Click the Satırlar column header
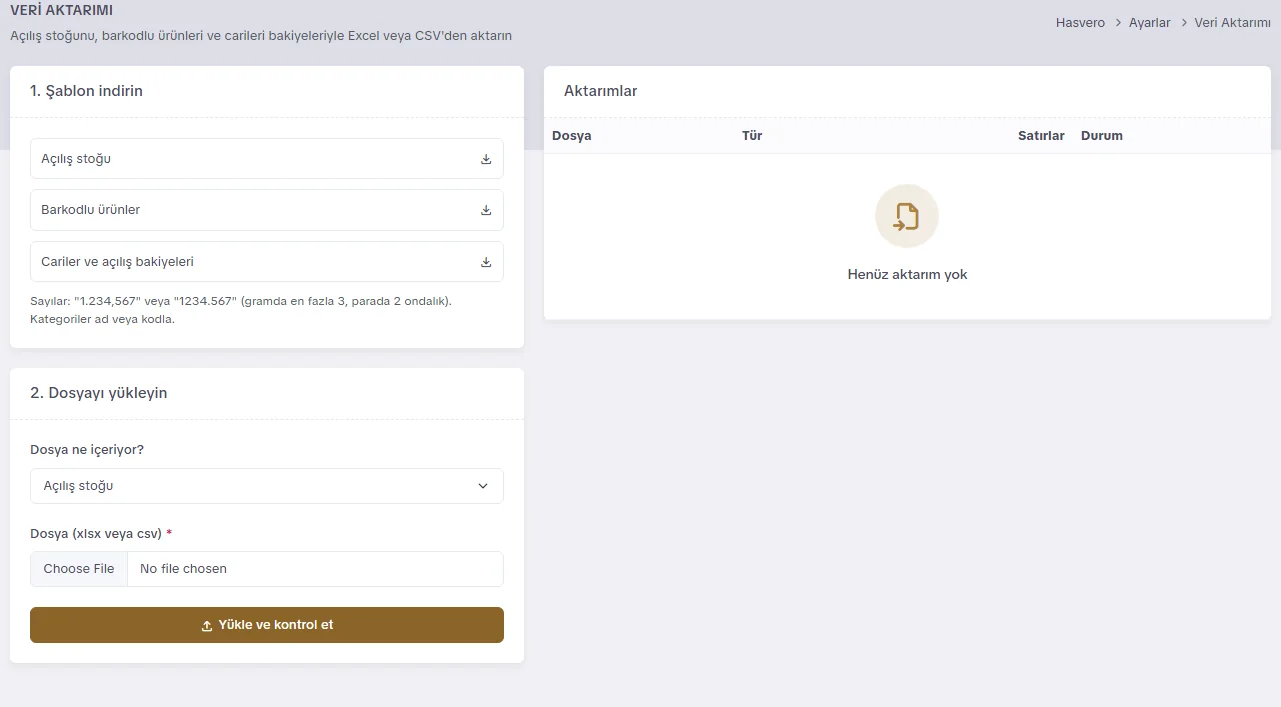Image resolution: width=1281 pixels, height=707 pixels. (1041, 136)
